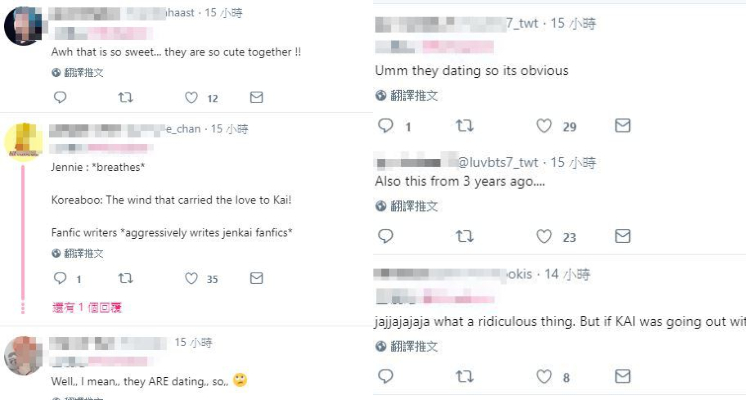The image size is (746, 400).
Task: Retweet 'Also this from 3 years ago' tweet
Action: (x=464, y=237)
